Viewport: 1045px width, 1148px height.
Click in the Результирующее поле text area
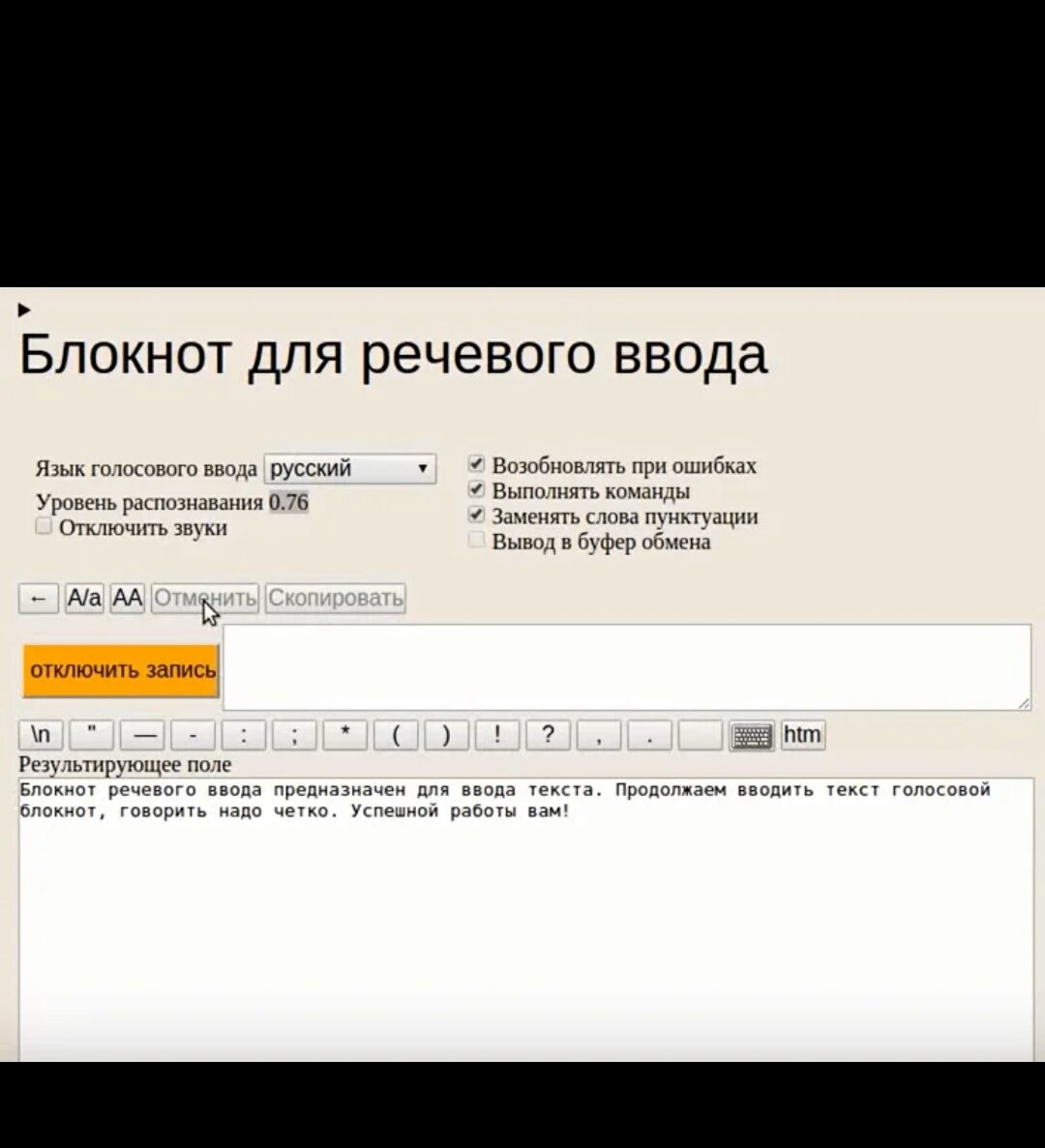pos(525,920)
